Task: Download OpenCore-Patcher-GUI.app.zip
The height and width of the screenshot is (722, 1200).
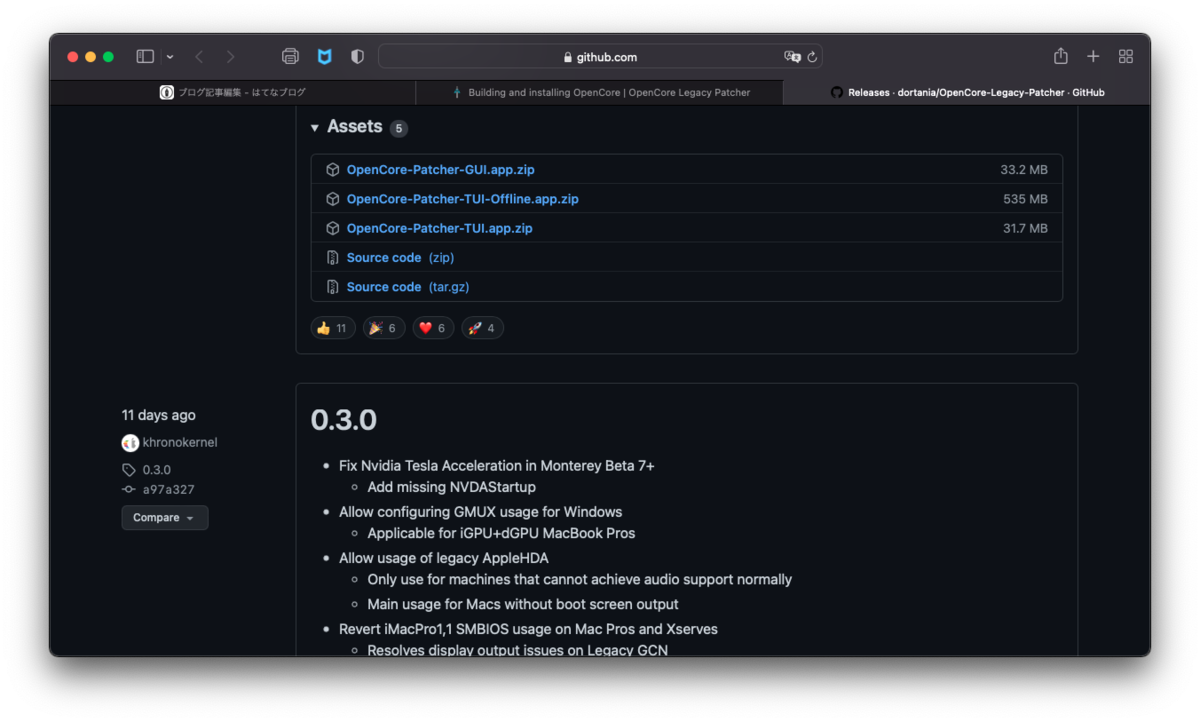Action: click(x=440, y=170)
